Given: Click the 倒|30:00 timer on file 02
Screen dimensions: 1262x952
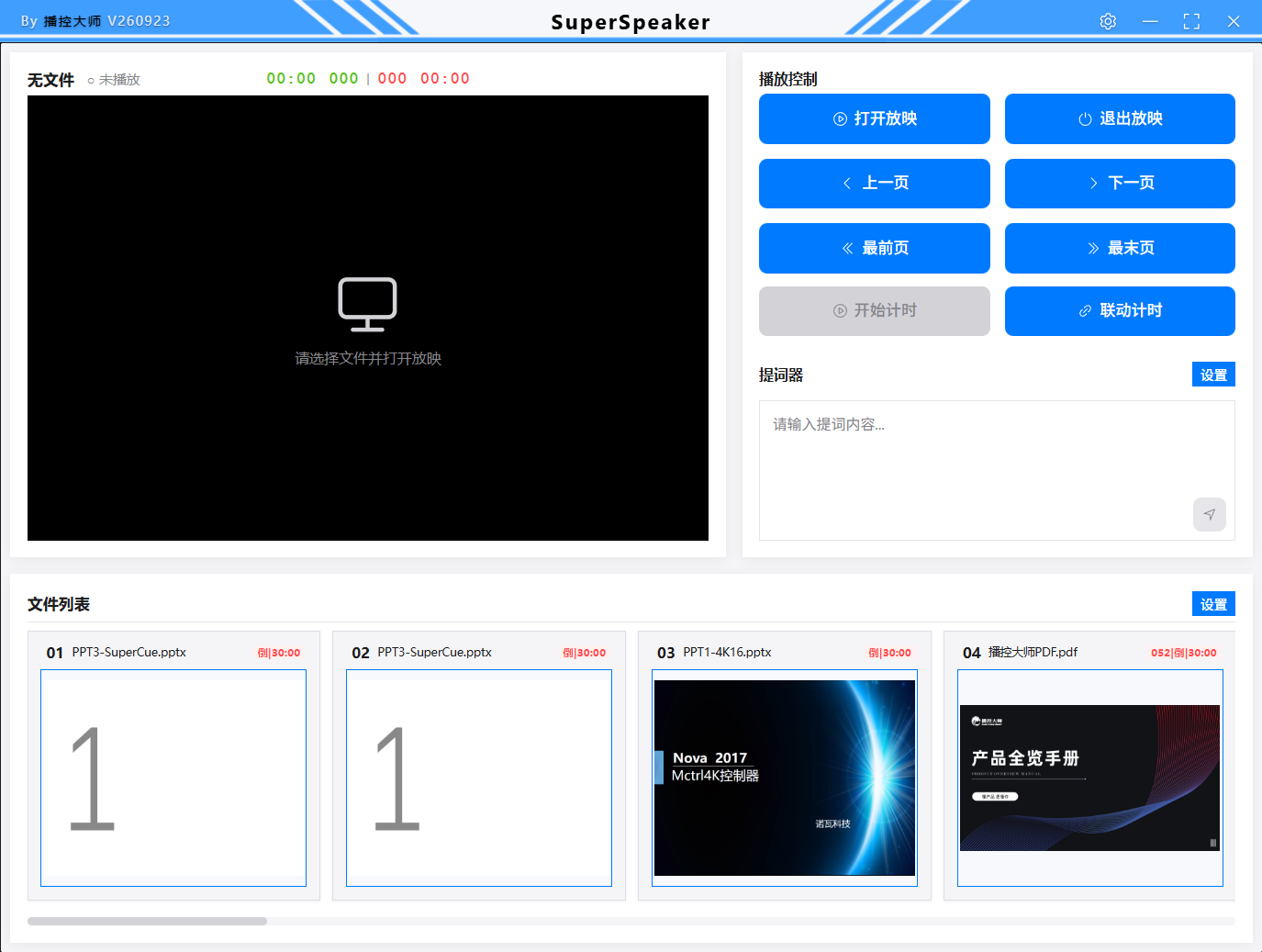Looking at the screenshot, I should (x=585, y=653).
